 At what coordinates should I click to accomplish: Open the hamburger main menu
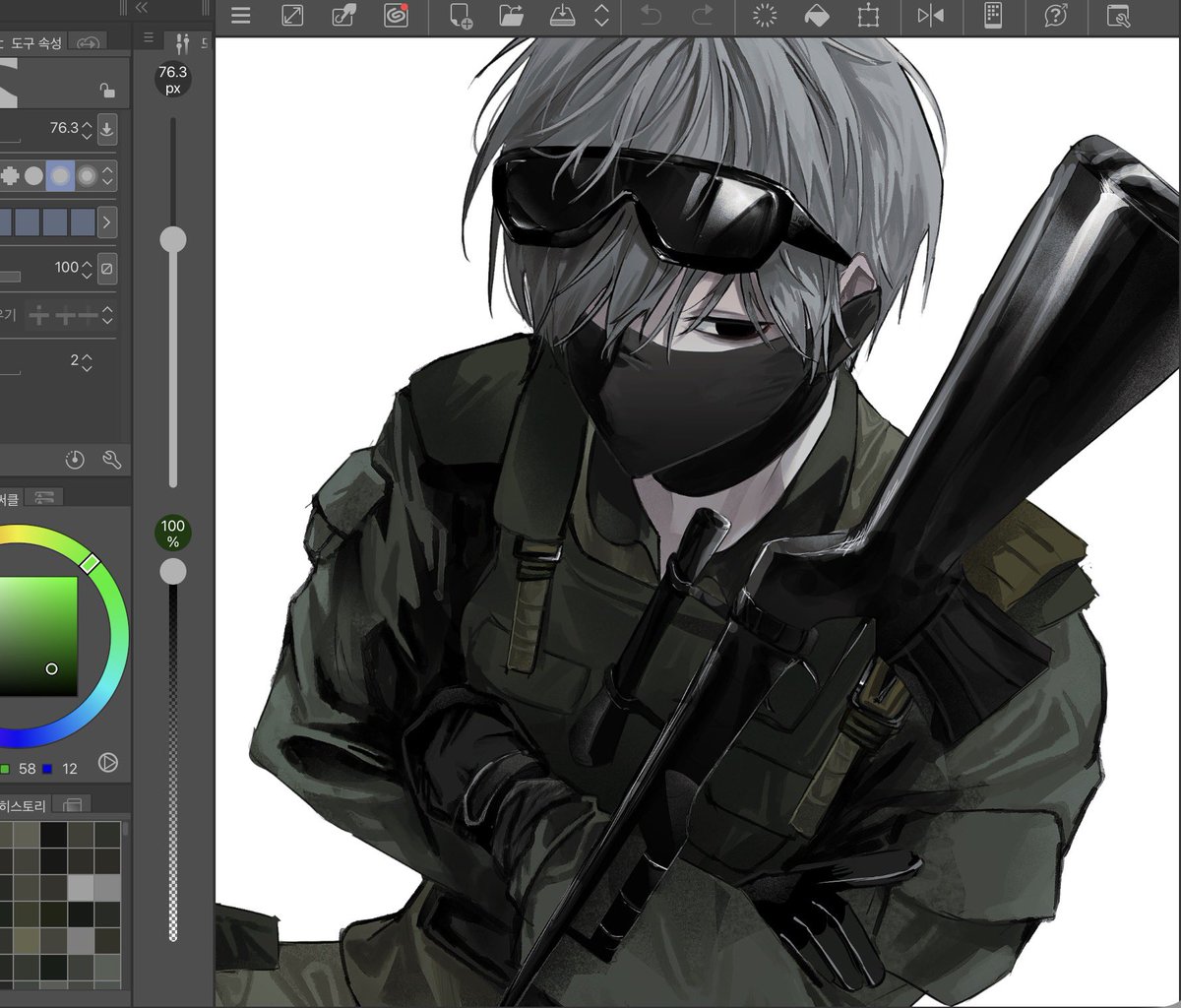pyautogui.click(x=240, y=16)
